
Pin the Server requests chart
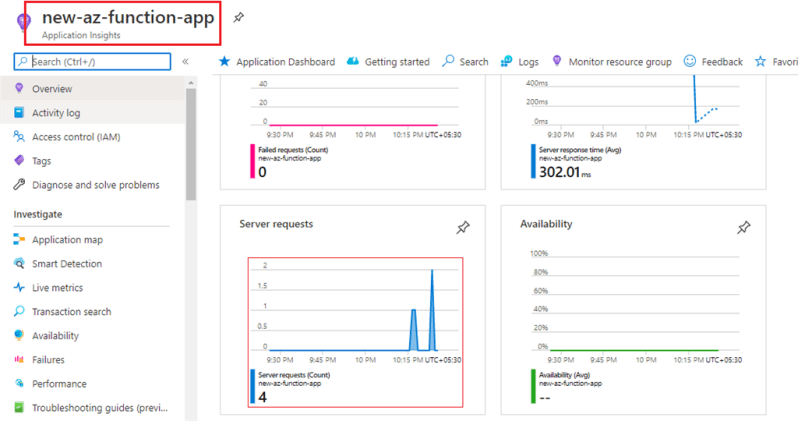463,227
